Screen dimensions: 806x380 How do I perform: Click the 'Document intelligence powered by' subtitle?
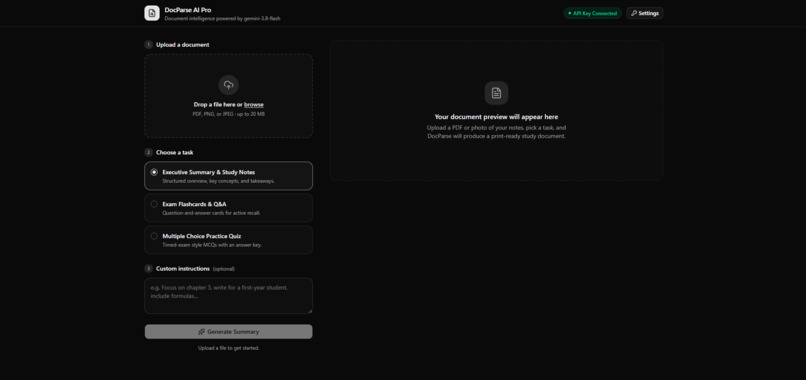[x=222, y=19]
